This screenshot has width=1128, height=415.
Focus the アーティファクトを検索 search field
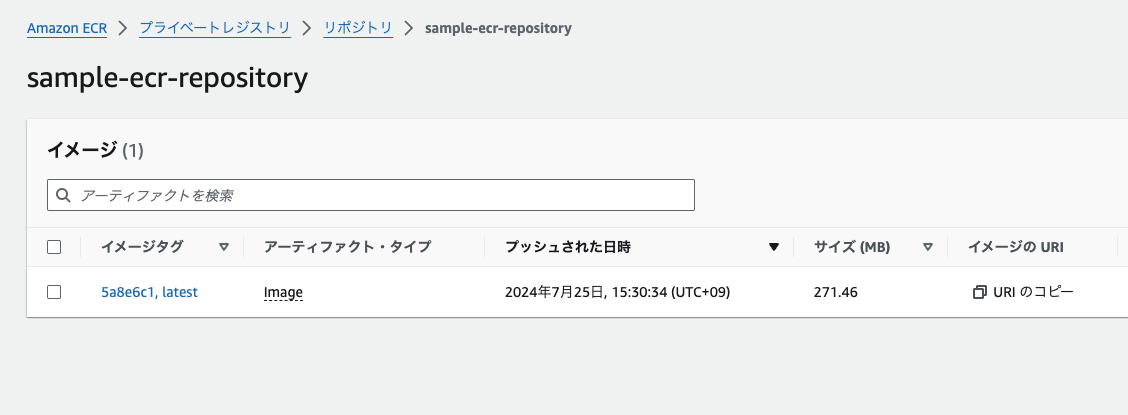370,195
